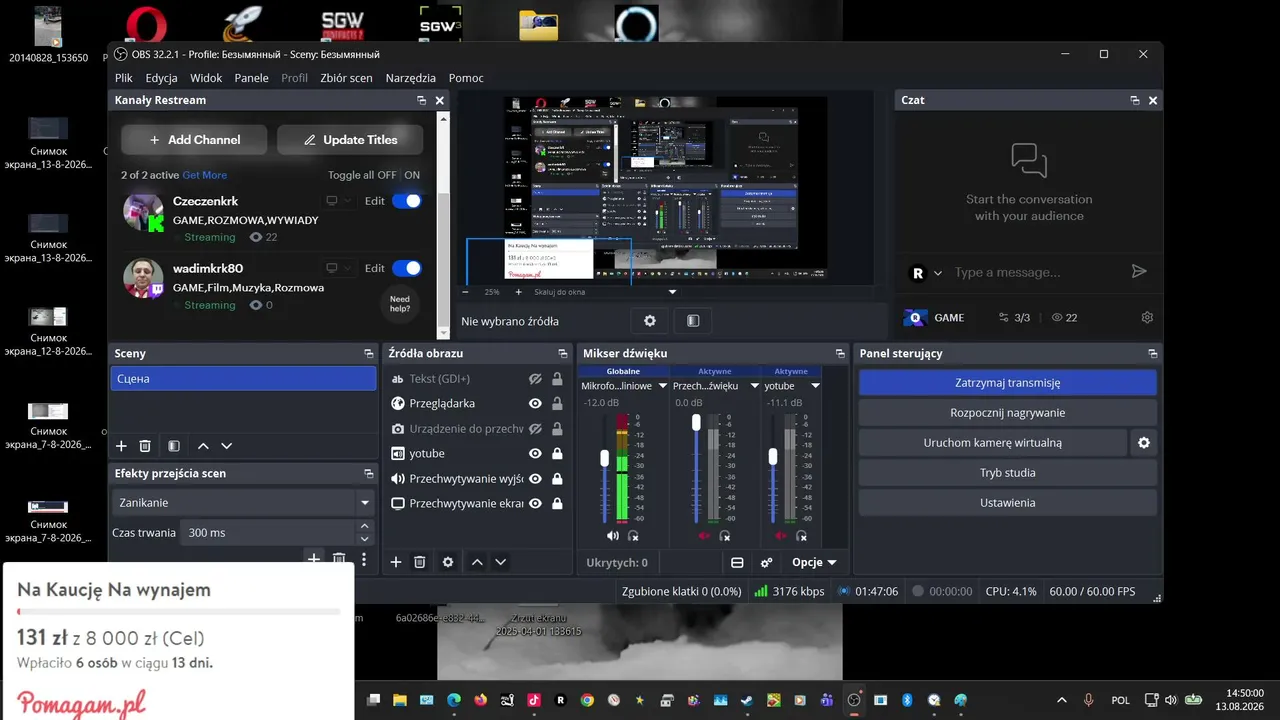
Task: Remove selected source with trash icon
Action: [420, 562]
